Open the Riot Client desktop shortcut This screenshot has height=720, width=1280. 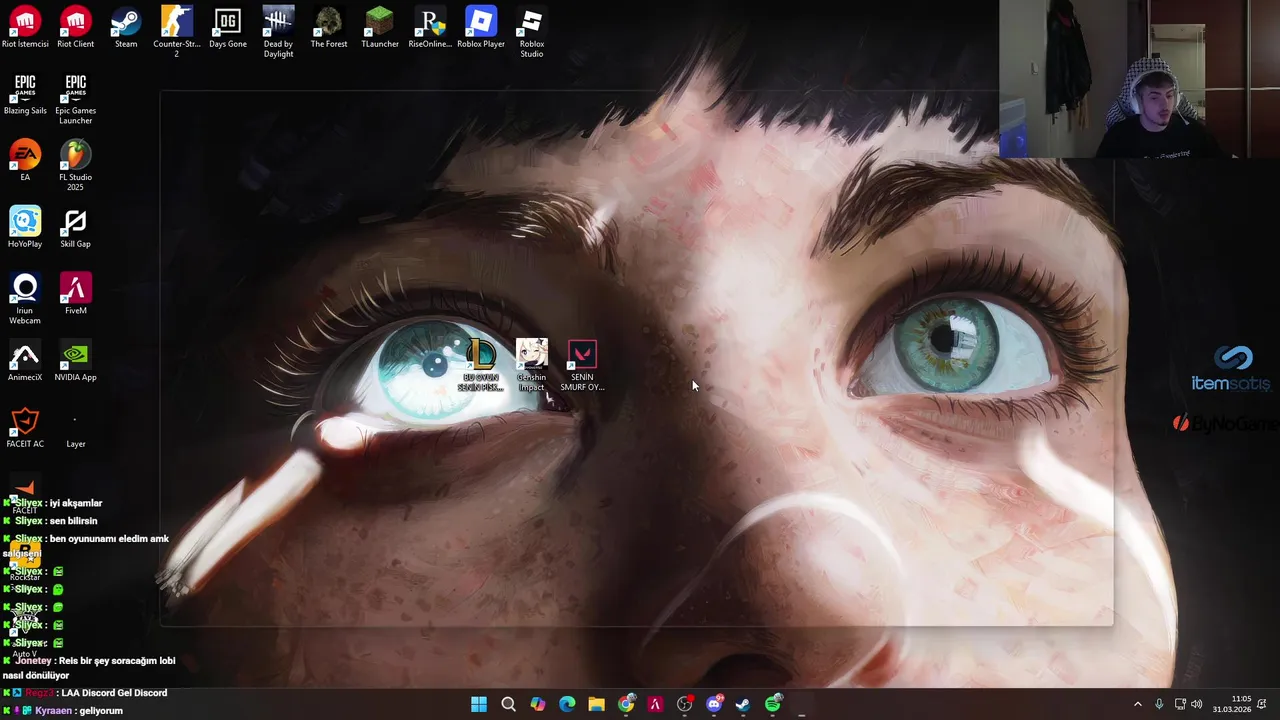[76, 28]
